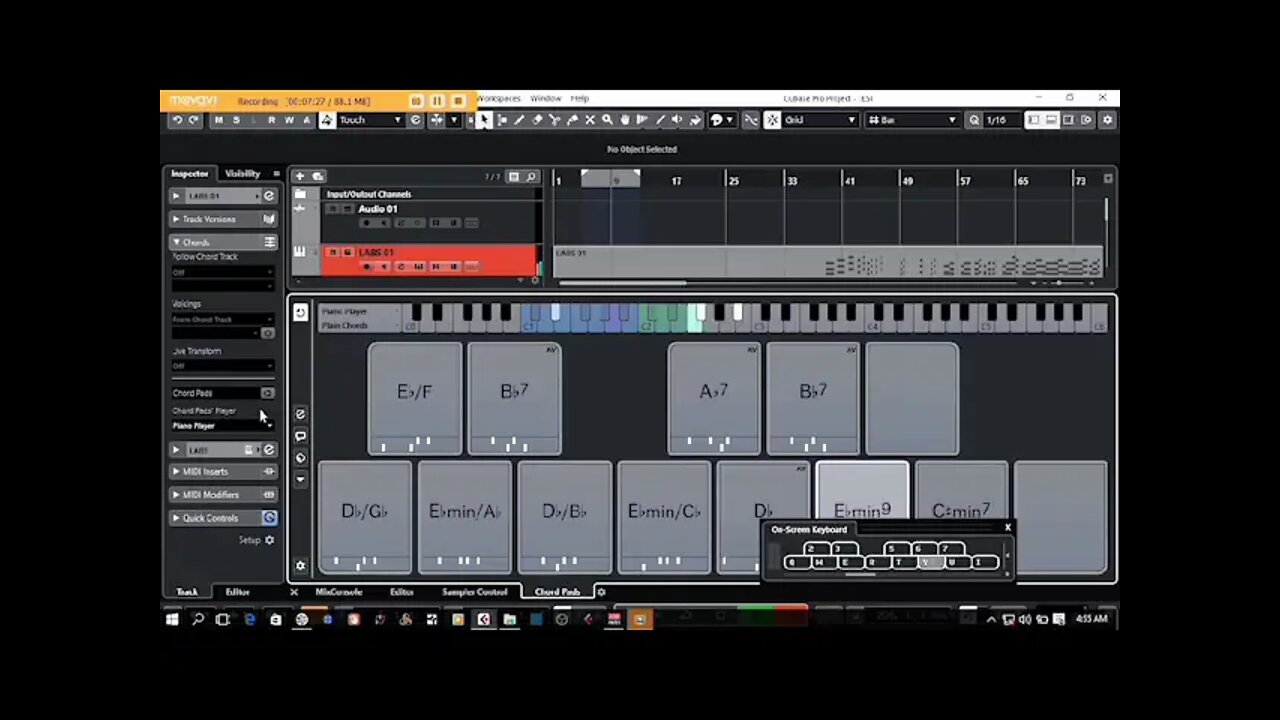
Task: Click ruler marker at bar 33
Action: (x=792, y=181)
